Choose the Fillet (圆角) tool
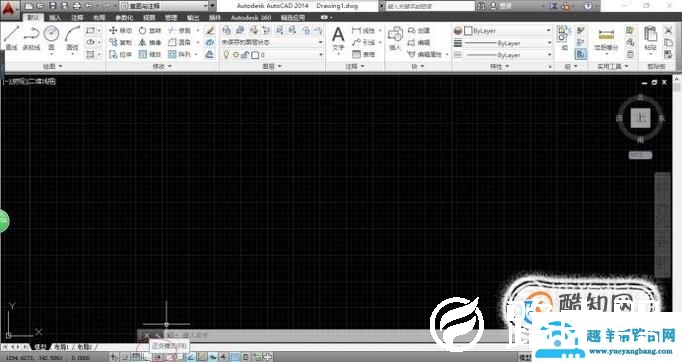This screenshot has width=682, height=362. pos(180,42)
